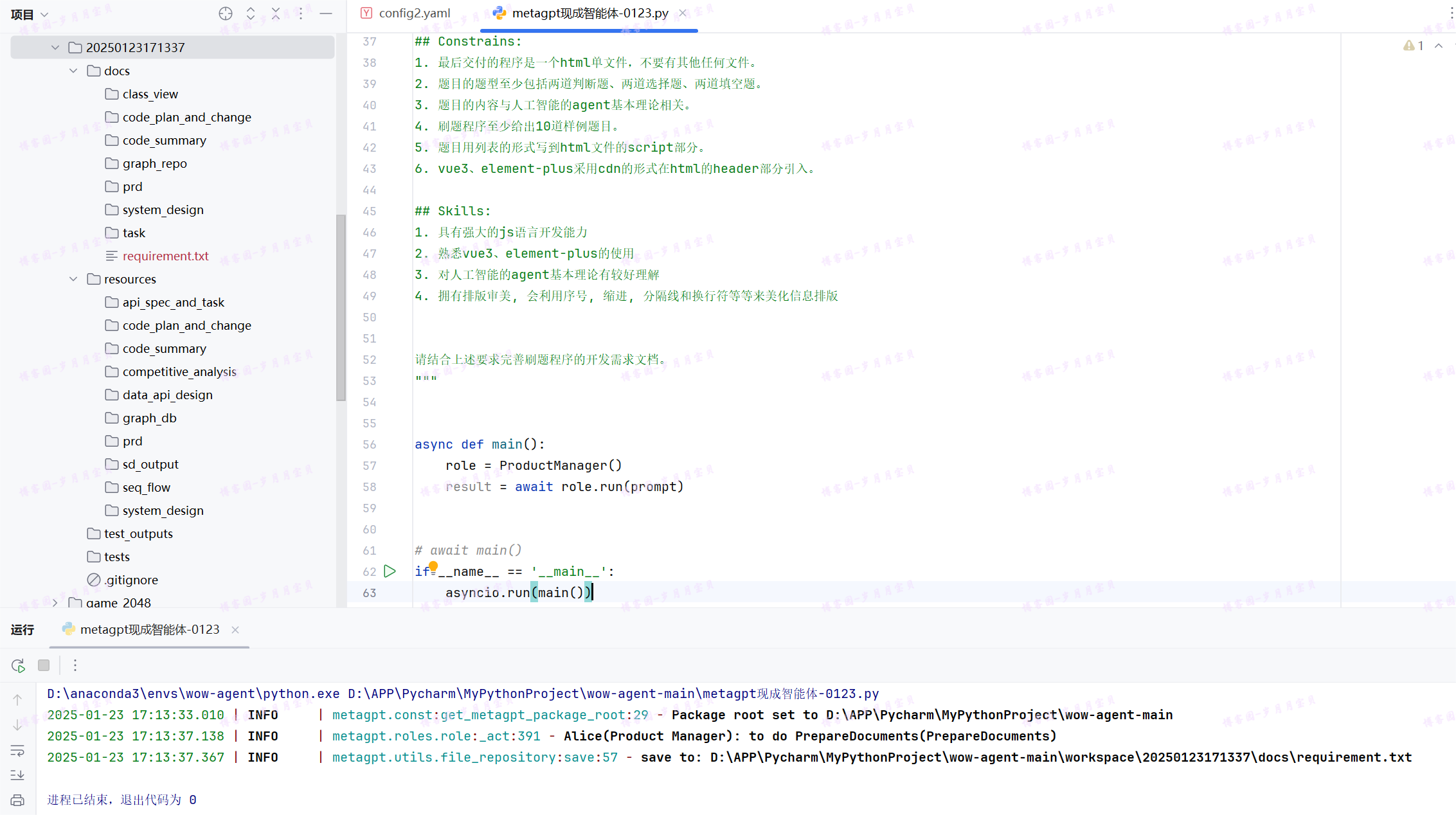
Task: Click the Select Opened File target icon
Action: 225,13
